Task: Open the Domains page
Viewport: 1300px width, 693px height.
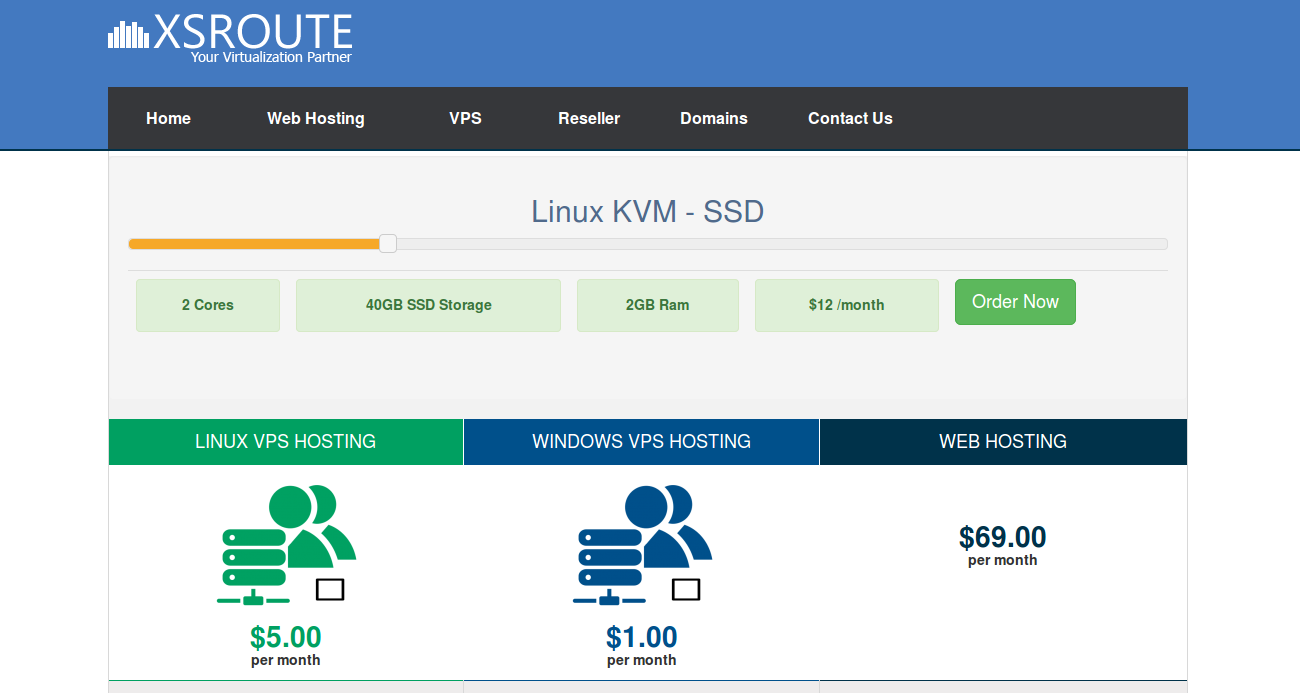Action: pyautogui.click(x=714, y=118)
